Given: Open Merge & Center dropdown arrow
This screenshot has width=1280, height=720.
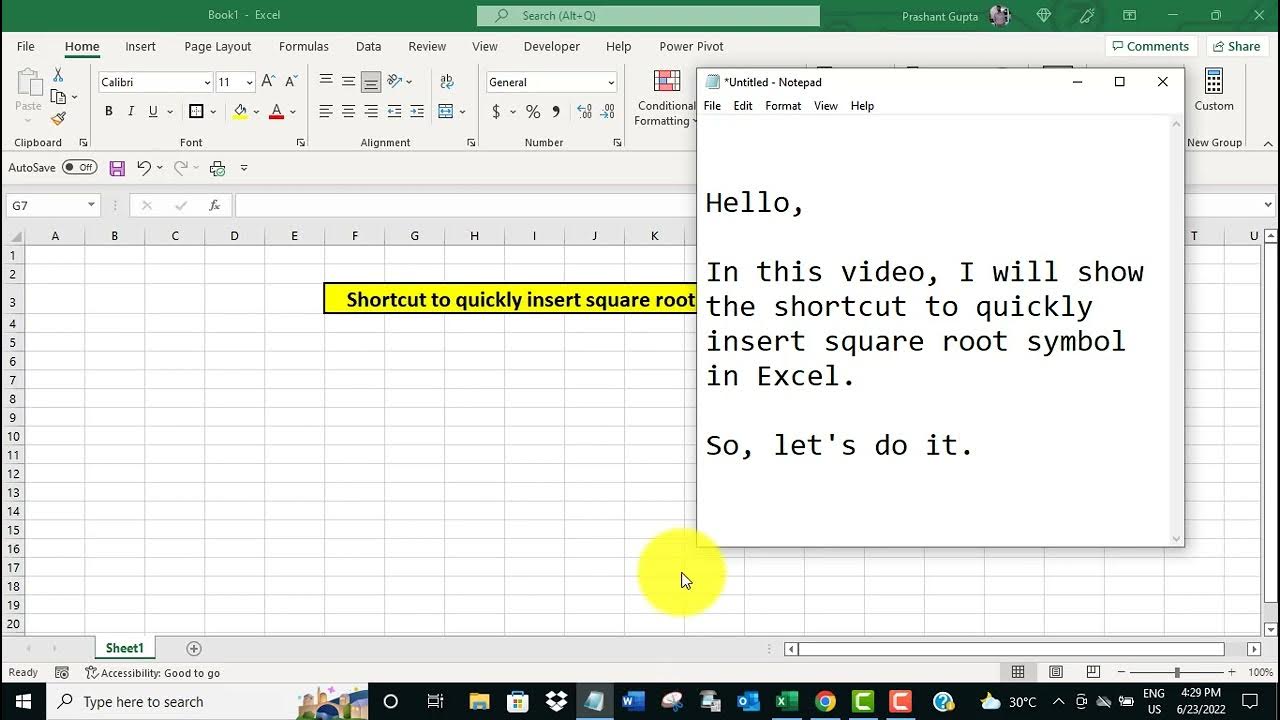Looking at the screenshot, I should tap(462, 112).
